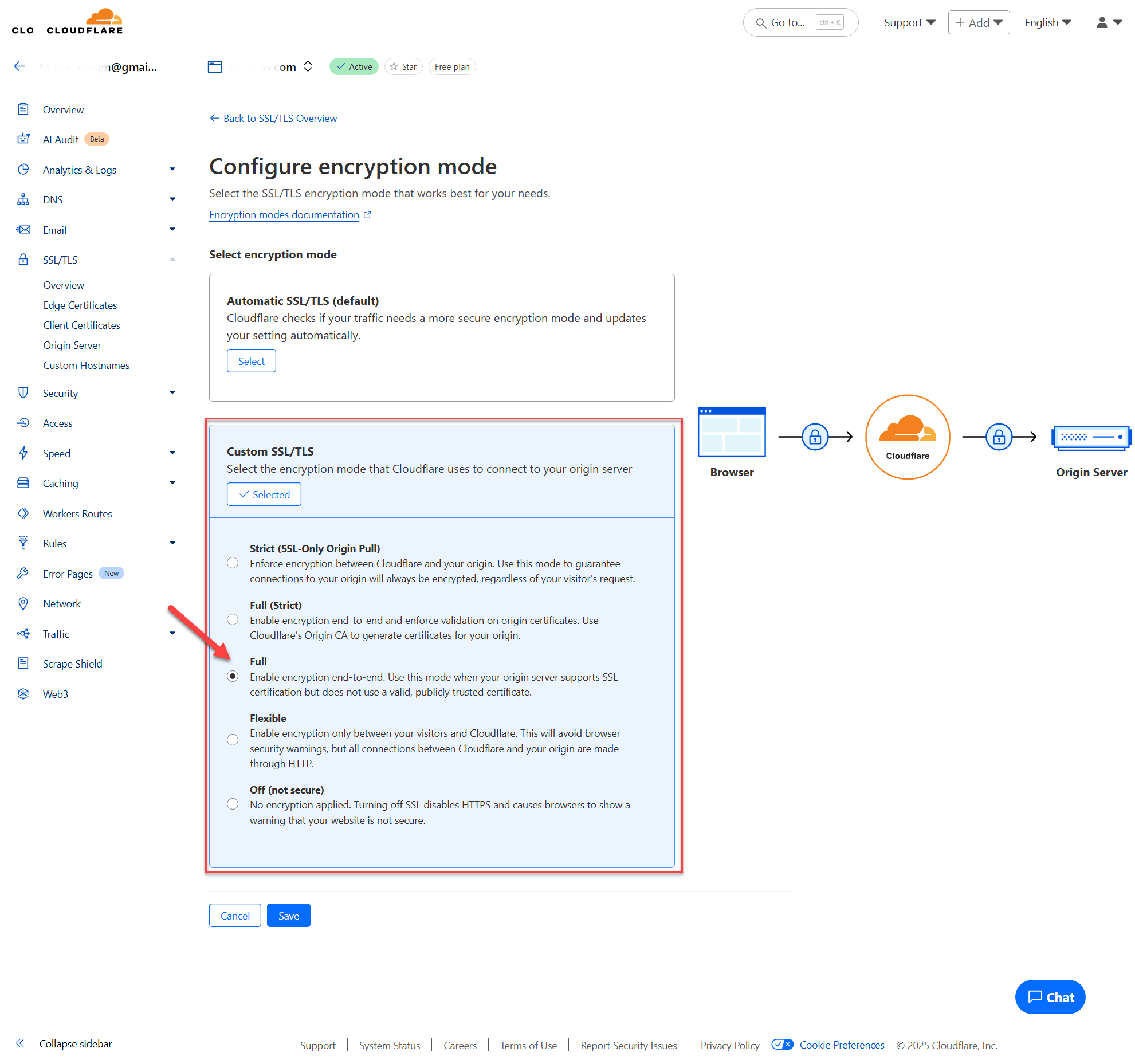Click the Free plan badge
This screenshot has height=1064, width=1135.
(x=452, y=66)
